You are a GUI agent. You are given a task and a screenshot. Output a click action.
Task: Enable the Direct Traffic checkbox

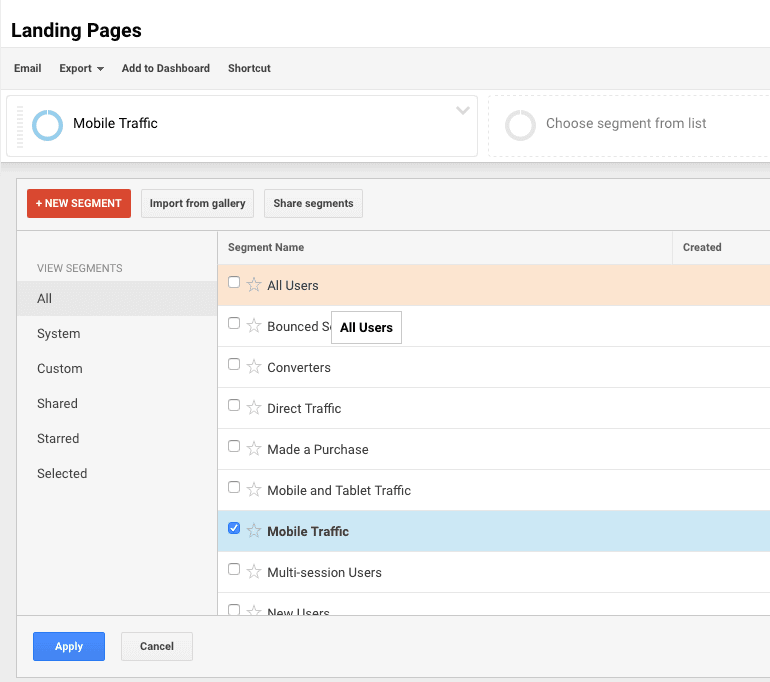[234, 406]
